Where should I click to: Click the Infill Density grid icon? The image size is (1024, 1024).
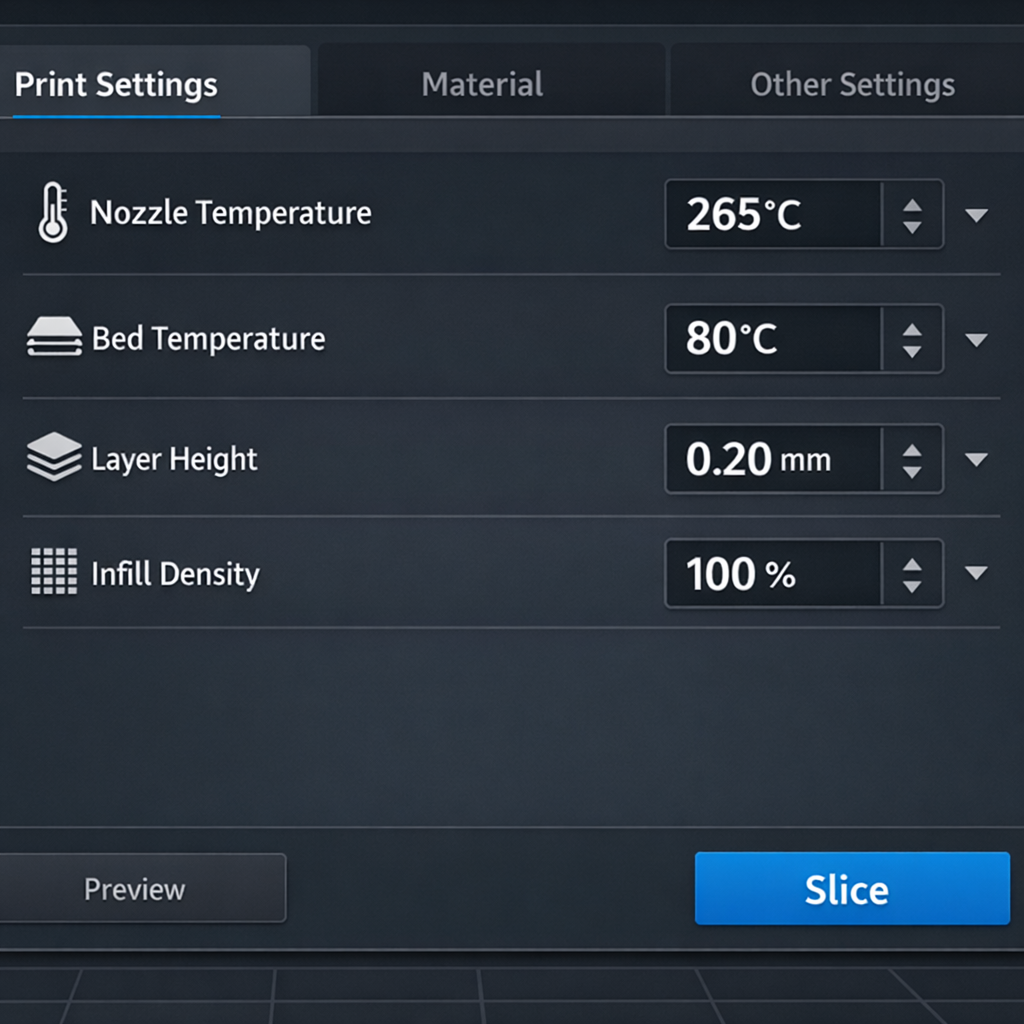click(x=55, y=573)
